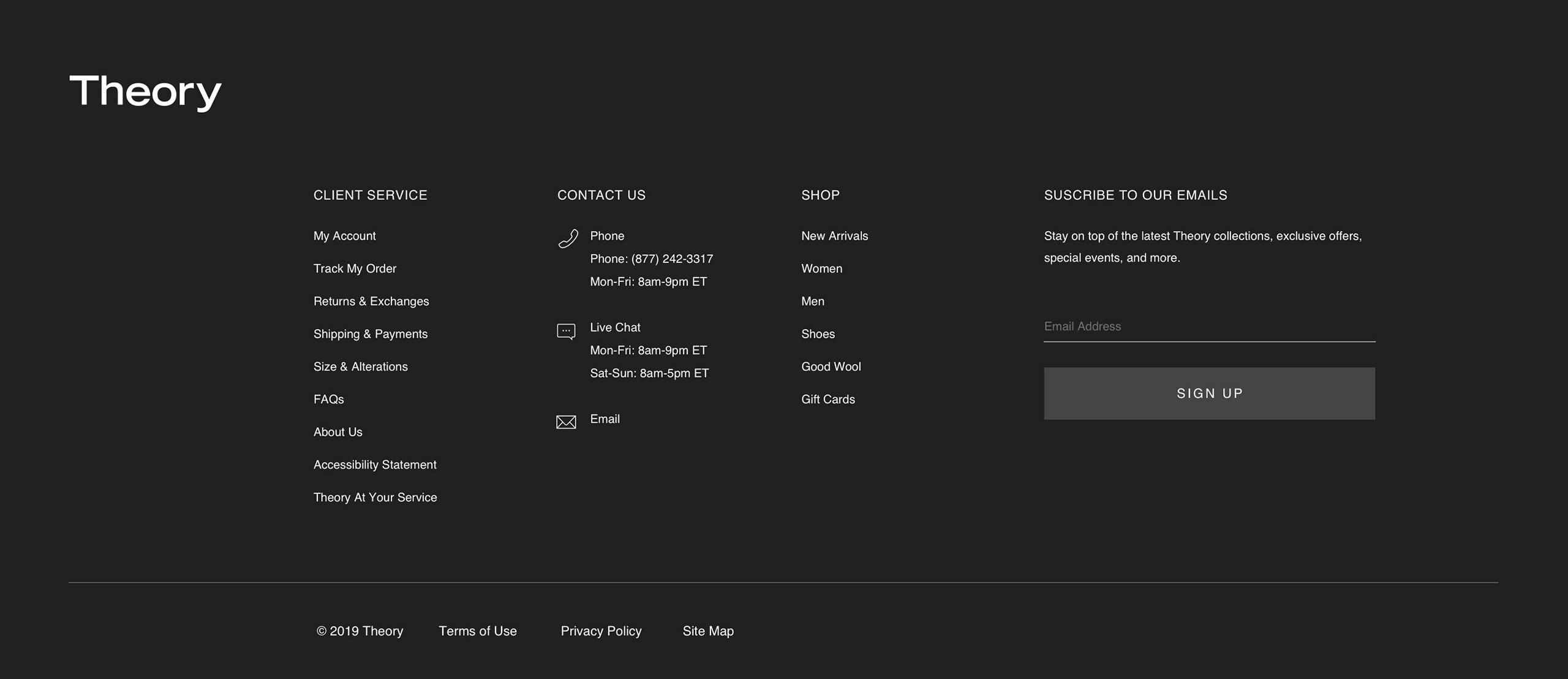Shop the Women section
The width and height of the screenshot is (1568, 679).
(x=821, y=268)
